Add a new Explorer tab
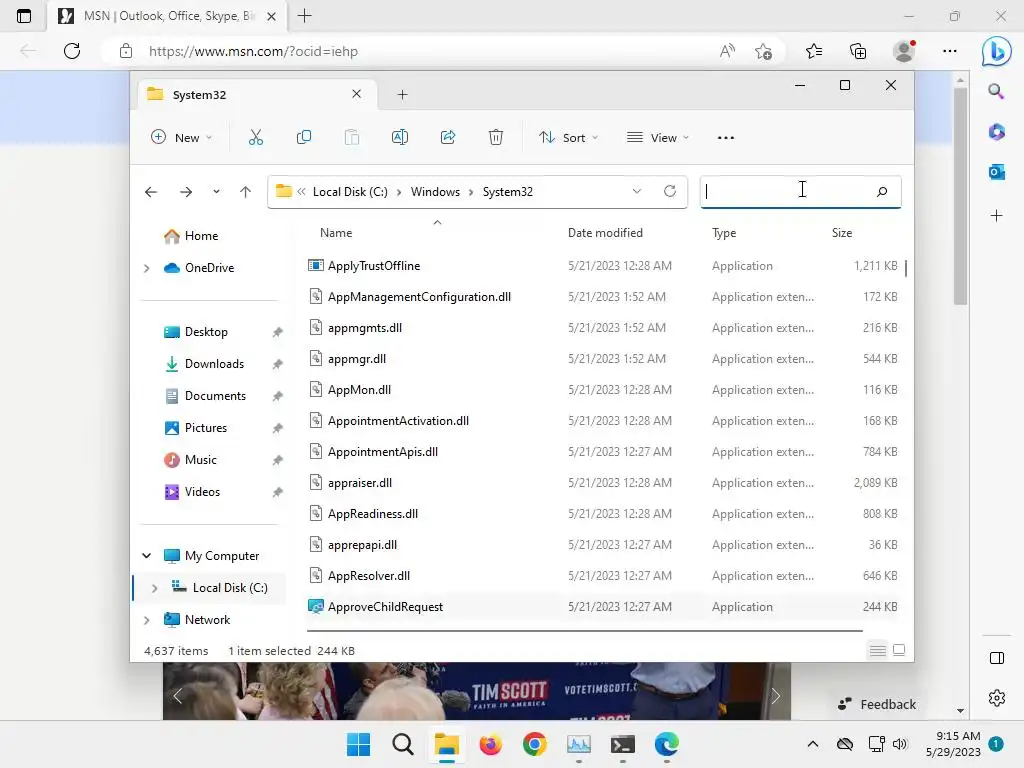The image size is (1024, 768). coord(402,95)
